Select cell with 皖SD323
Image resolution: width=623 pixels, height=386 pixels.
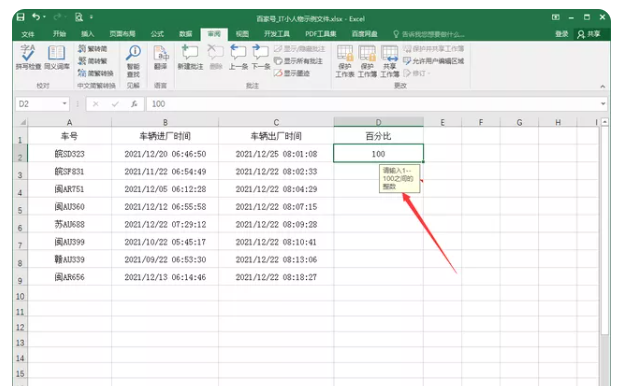tap(70, 154)
